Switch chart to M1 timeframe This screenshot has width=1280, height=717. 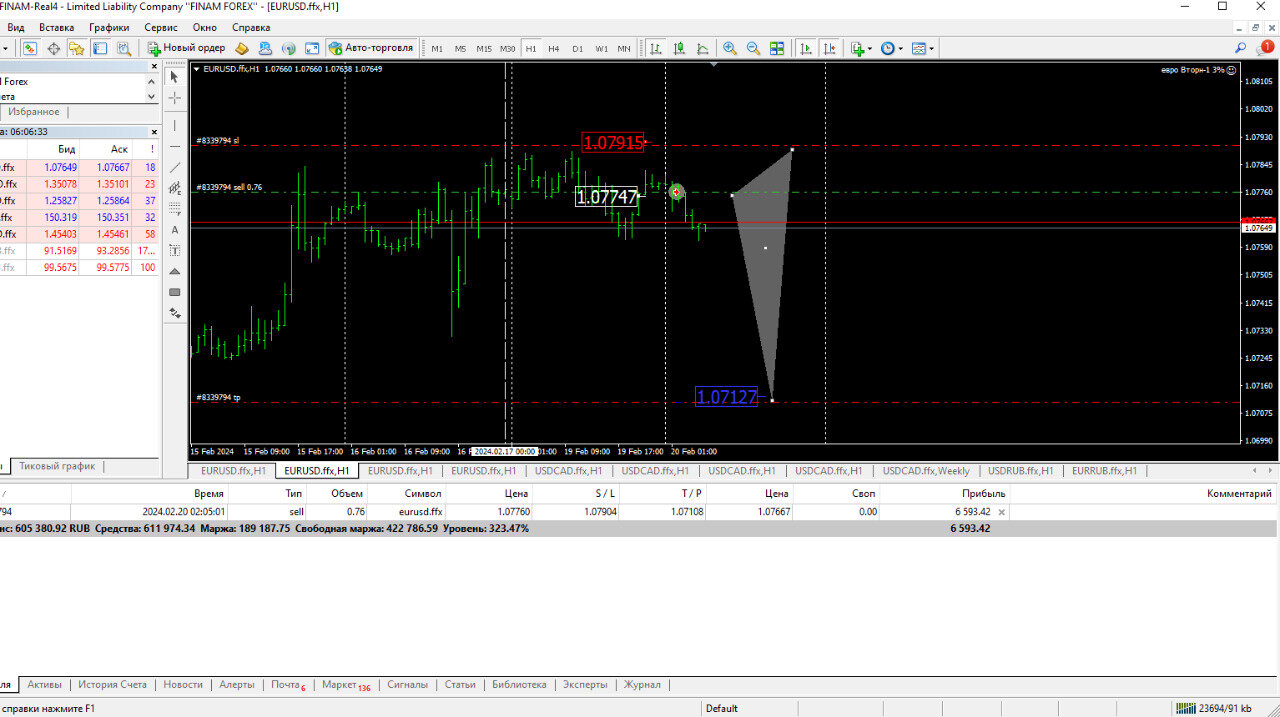point(437,48)
